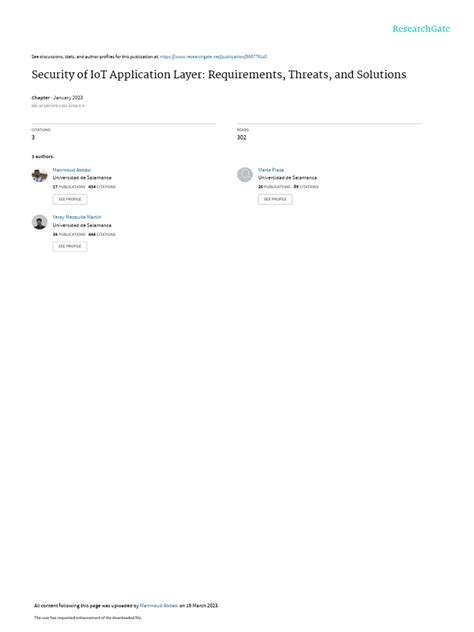
Task: Click the ResearchGate logo
Action: tap(421, 29)
